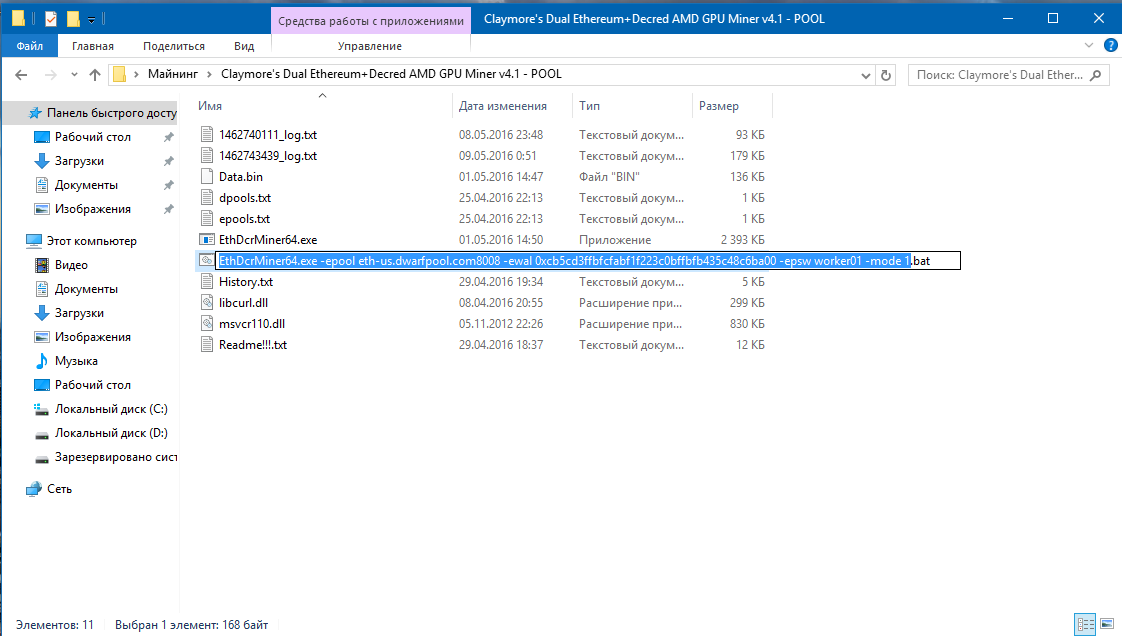Click the New folder icon in title bar
This screenshot has height=636, width=1122.
(x=73, y=19)
